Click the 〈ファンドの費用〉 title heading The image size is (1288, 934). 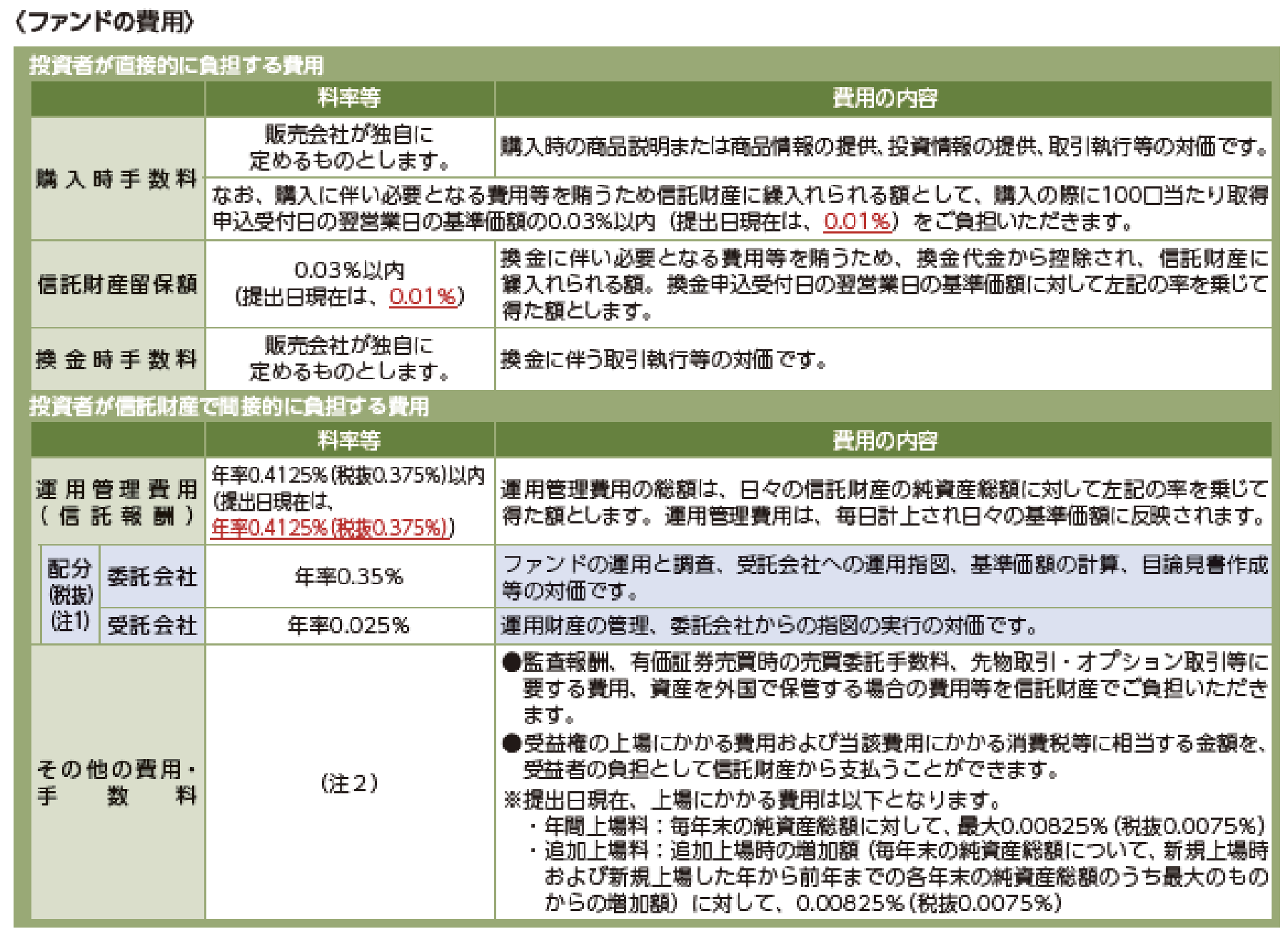click(x=104, y=22)
